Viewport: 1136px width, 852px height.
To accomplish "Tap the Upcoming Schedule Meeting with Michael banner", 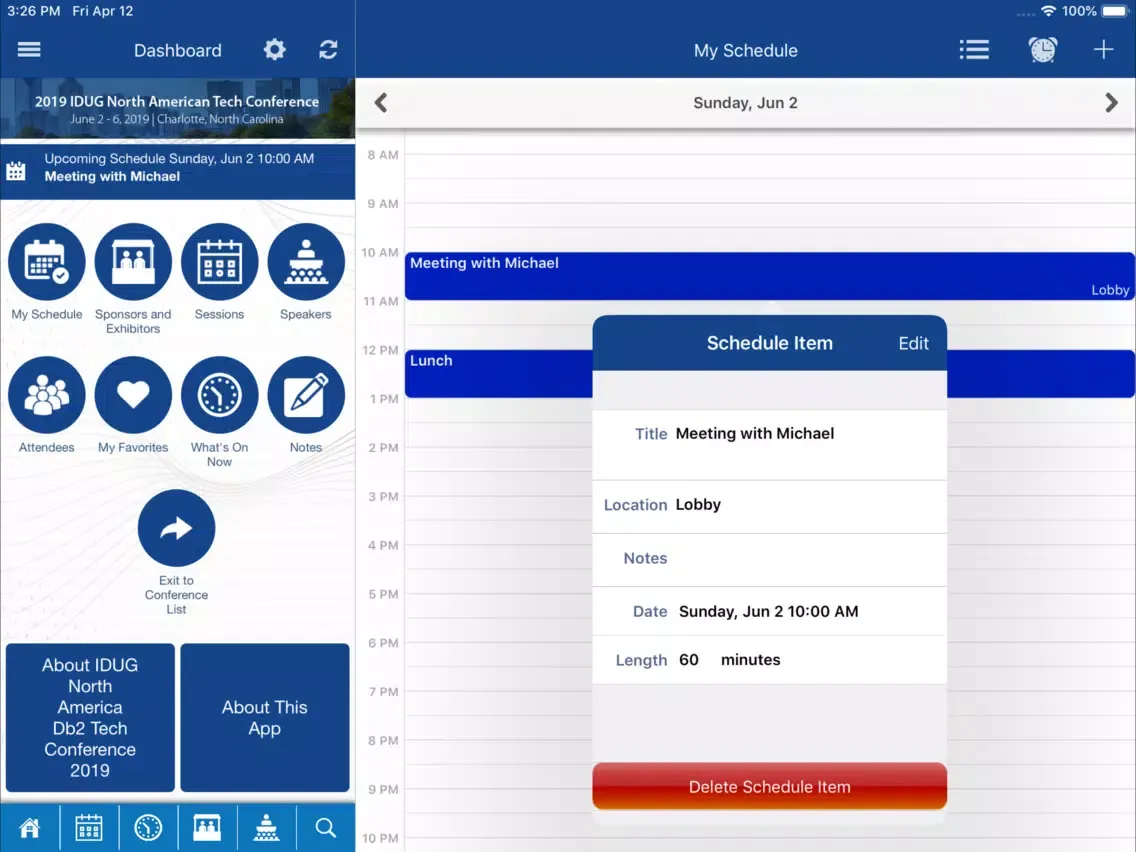I will (x=178, y=171).
